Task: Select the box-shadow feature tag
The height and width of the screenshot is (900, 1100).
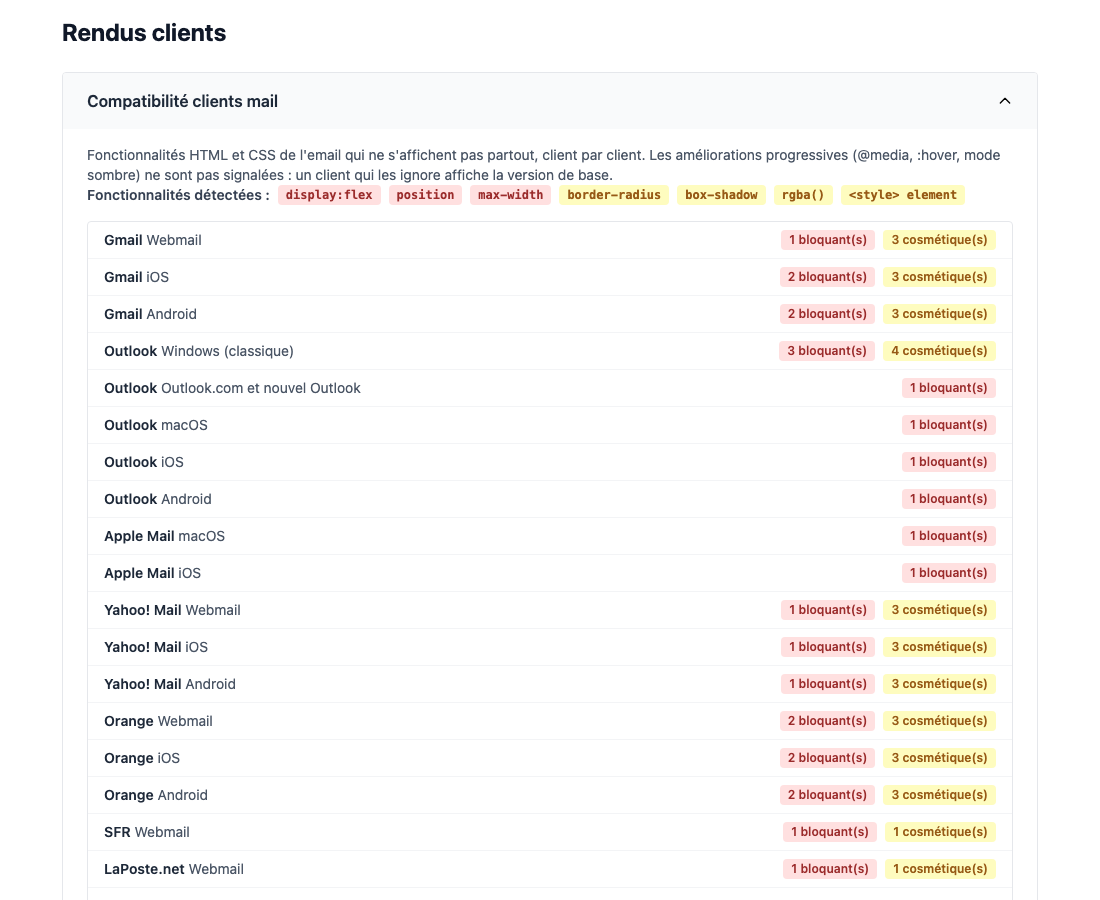Action: (721, 195)
